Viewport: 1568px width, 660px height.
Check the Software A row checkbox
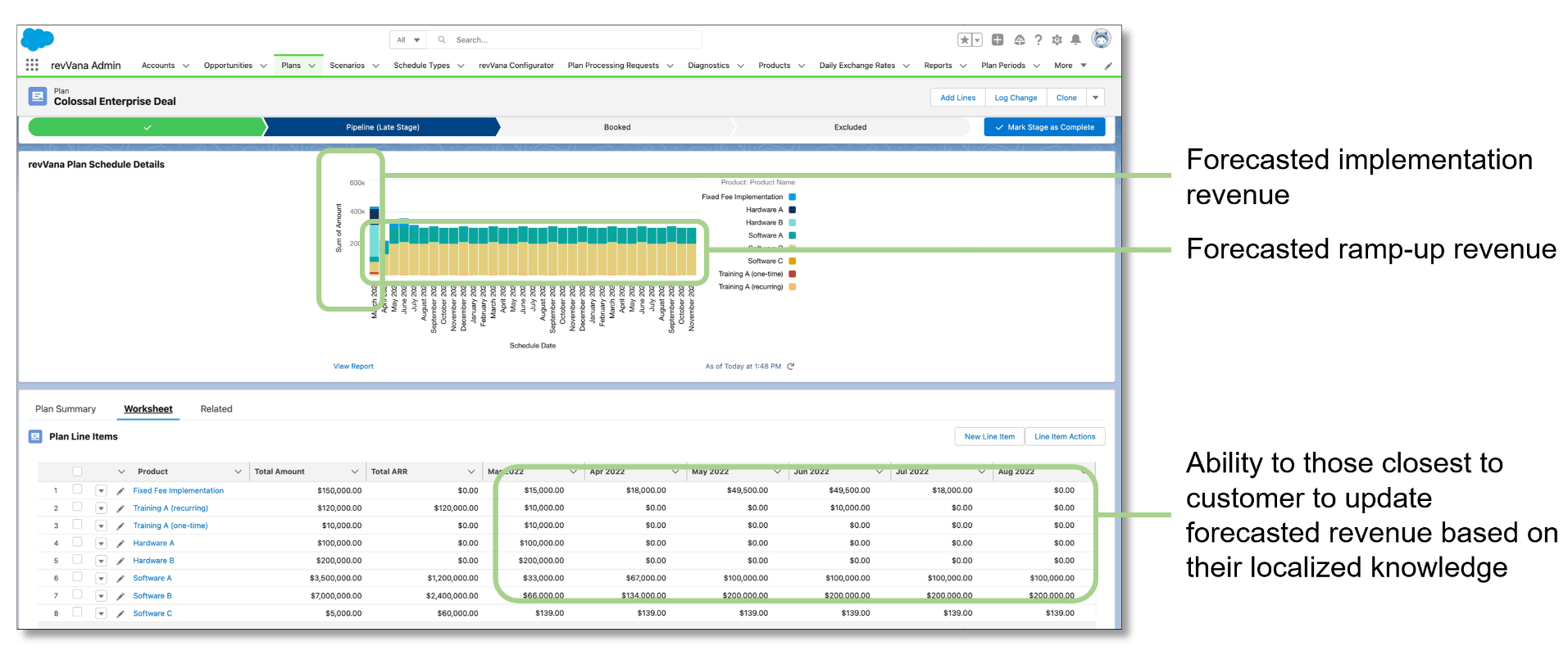(x=77, y=577)
